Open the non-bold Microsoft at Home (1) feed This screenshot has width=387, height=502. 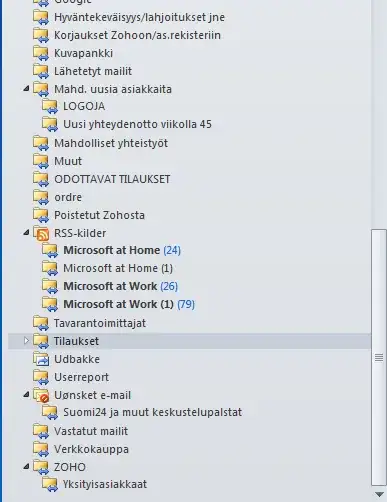tap(118, 268)
